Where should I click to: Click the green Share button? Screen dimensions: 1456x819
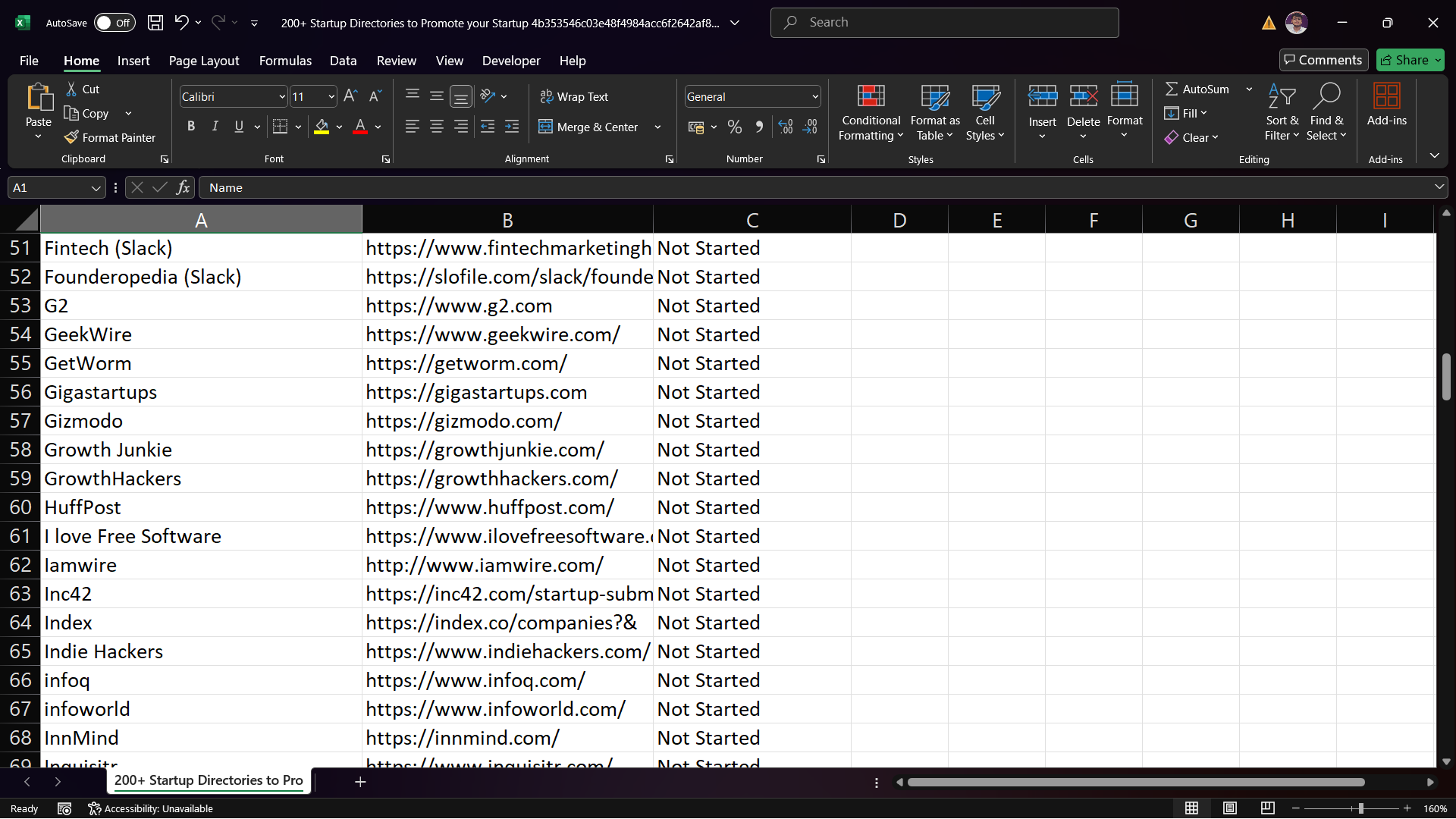(x=1410, y=60)
